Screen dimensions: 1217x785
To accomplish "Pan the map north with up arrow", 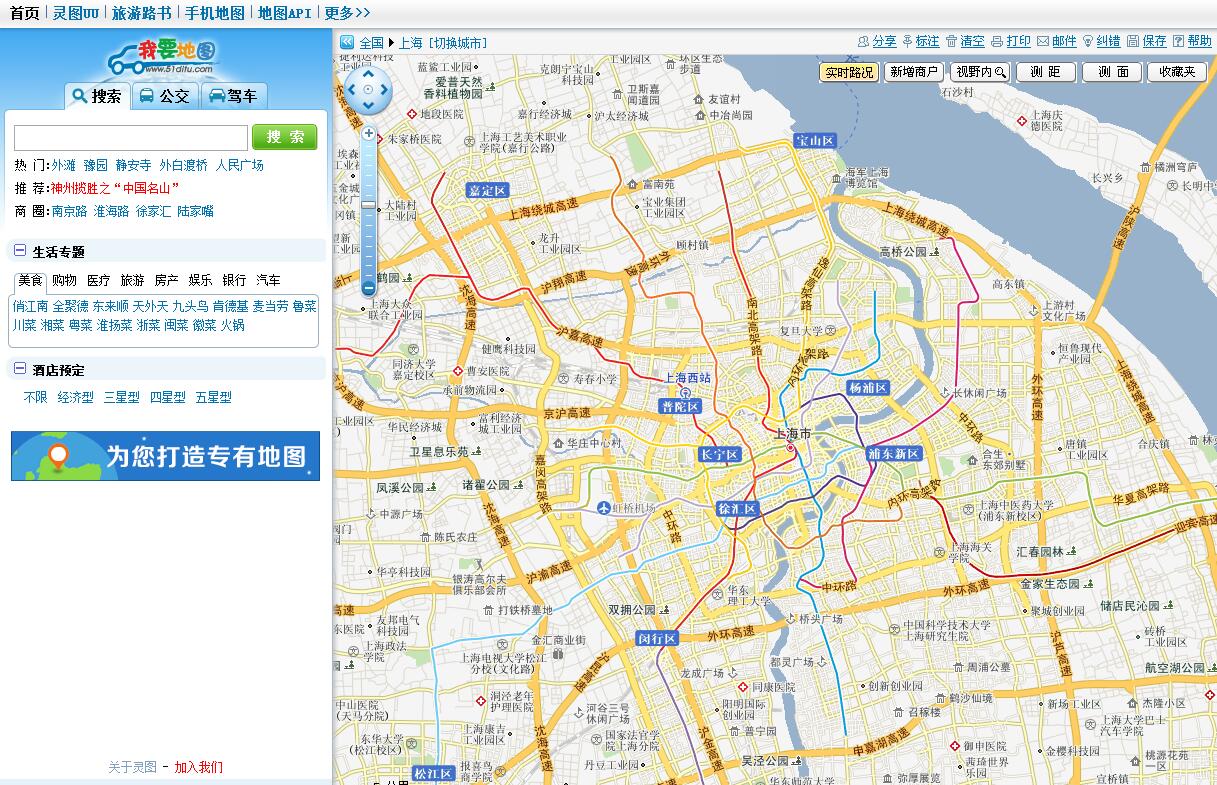I will (368, 73).
